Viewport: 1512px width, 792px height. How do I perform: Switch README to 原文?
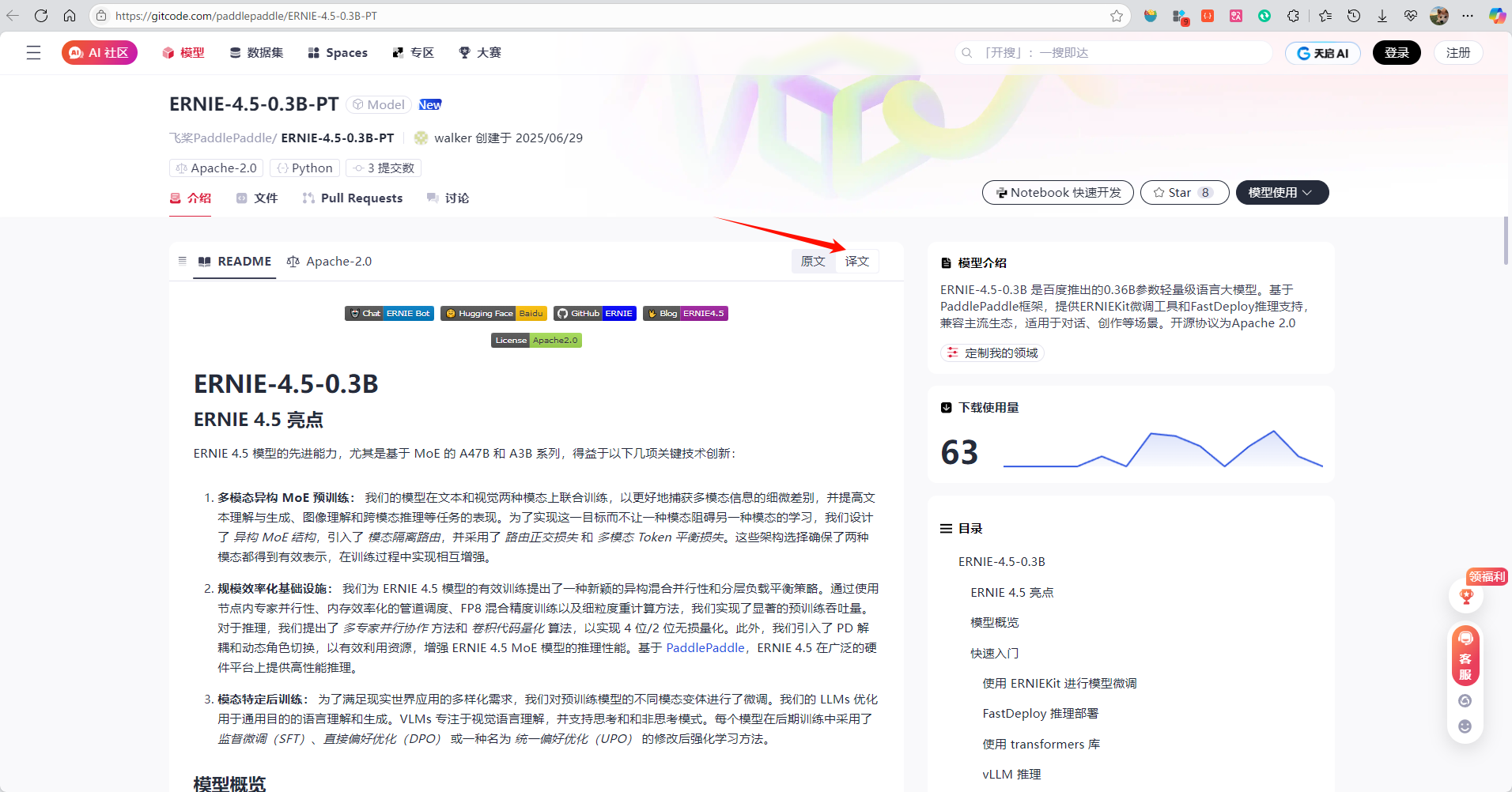[813, 262]
